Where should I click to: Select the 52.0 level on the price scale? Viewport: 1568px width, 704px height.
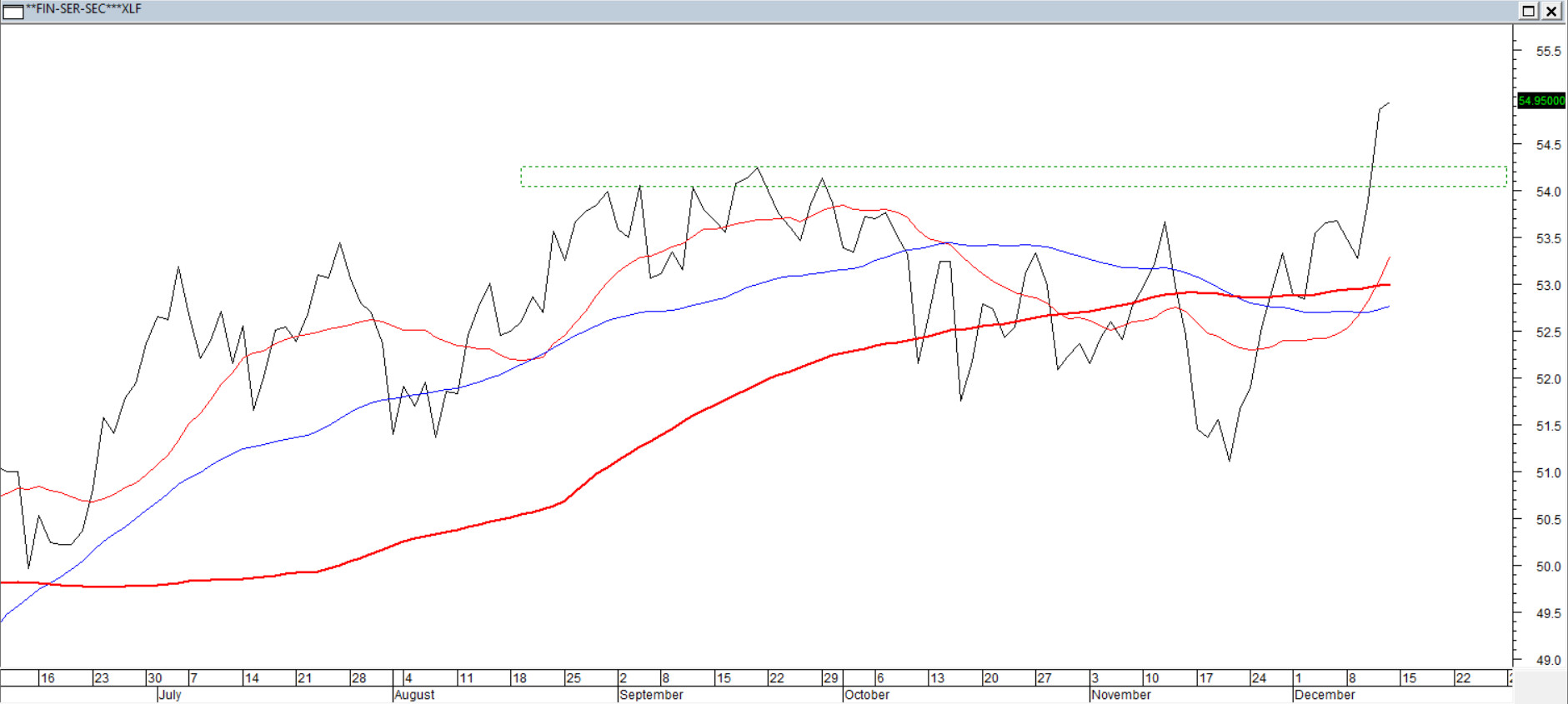pos(1548,380)
